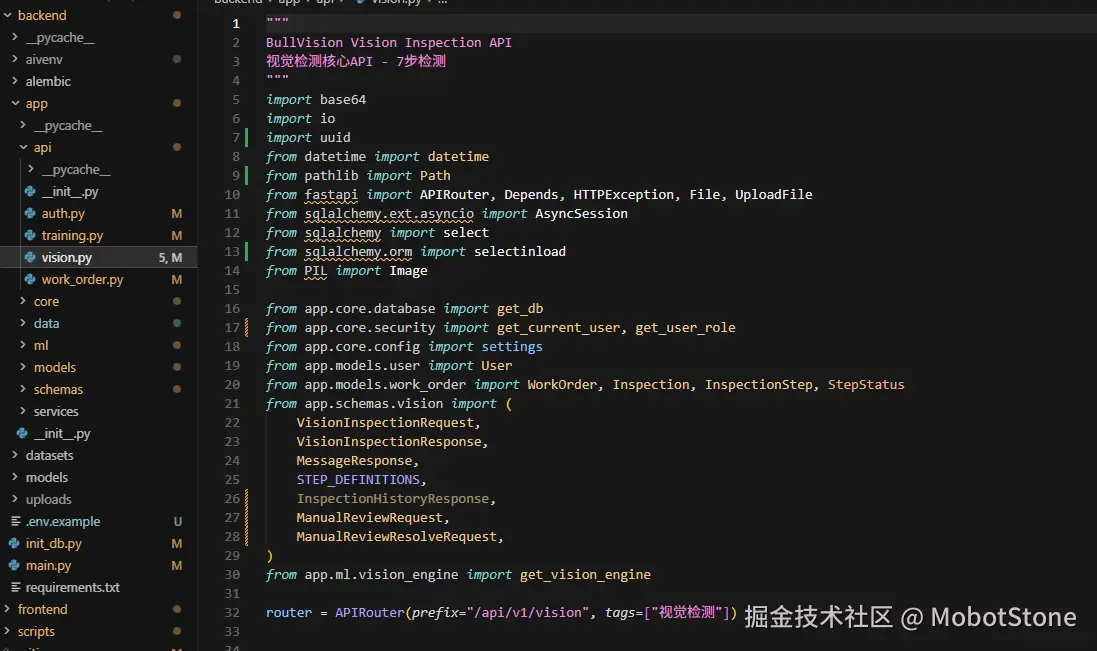
Task: Click the '5, M' badge on vision.py
Action: click(170, 257)
